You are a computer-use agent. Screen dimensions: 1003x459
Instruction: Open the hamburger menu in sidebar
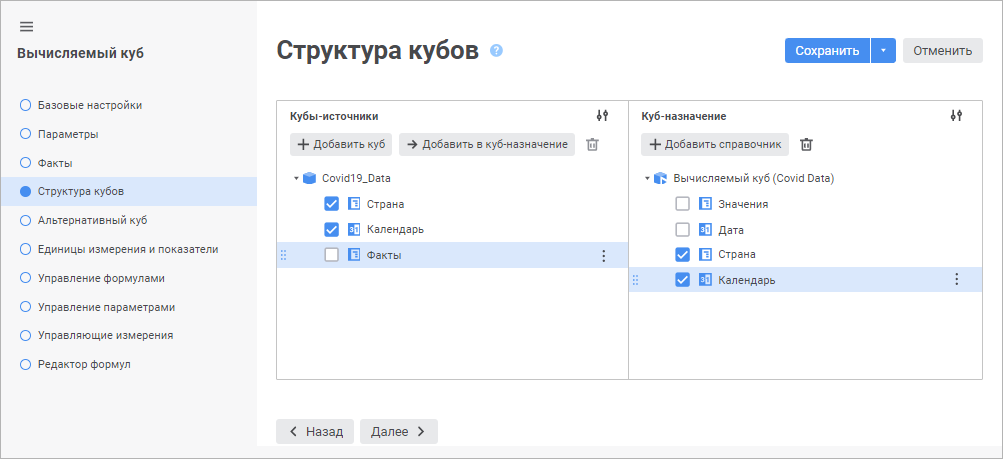[26, 26]
